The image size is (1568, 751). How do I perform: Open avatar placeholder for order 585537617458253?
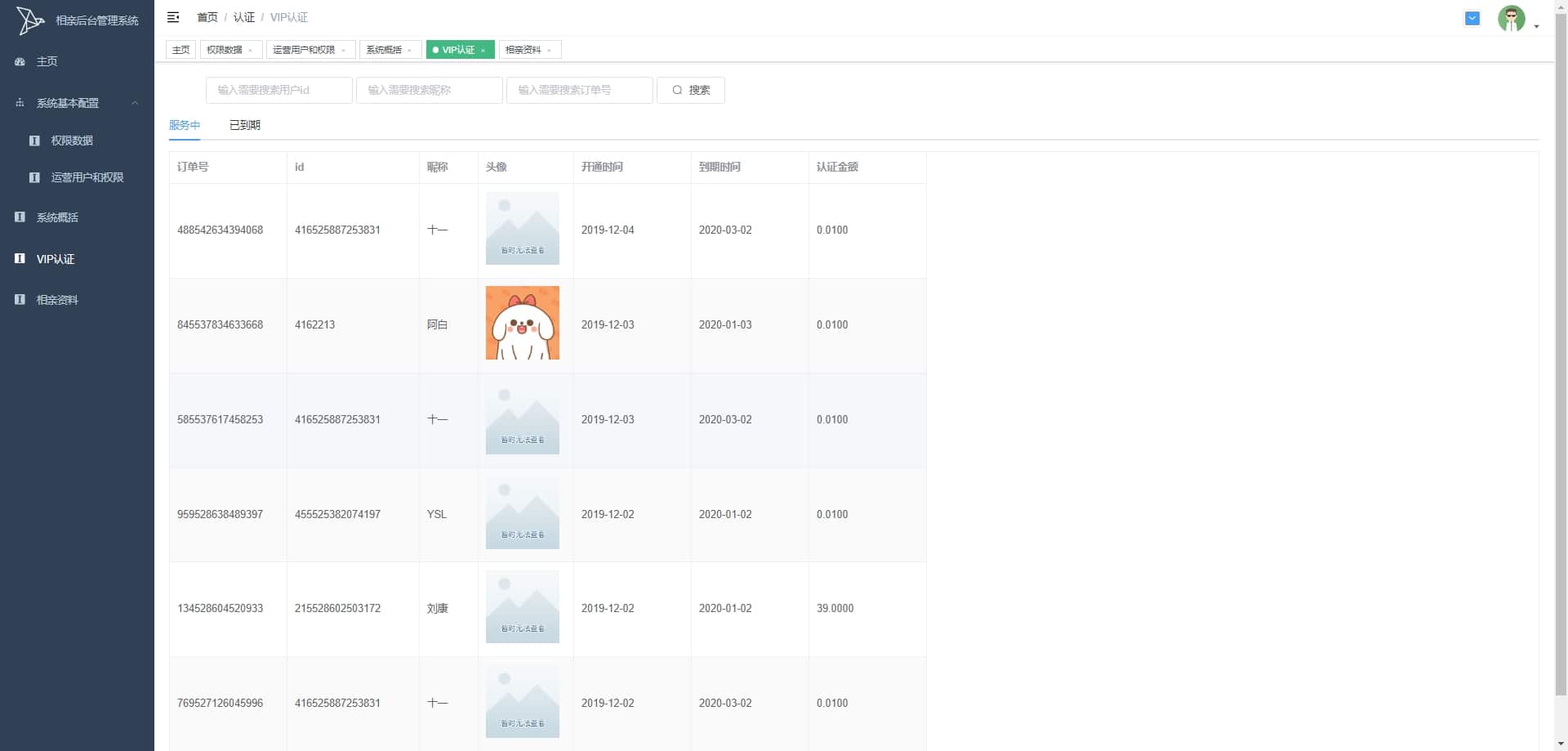point(523,418)
